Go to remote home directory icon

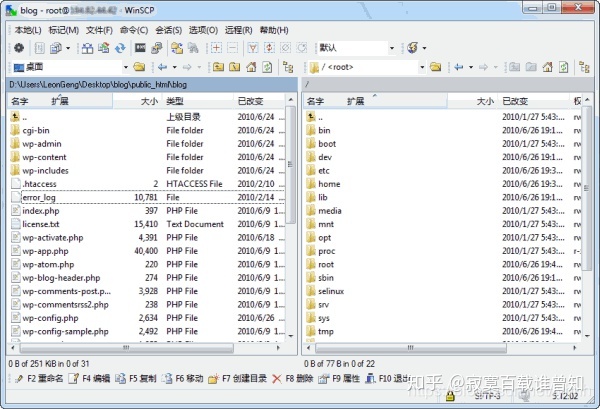[548, 67]
